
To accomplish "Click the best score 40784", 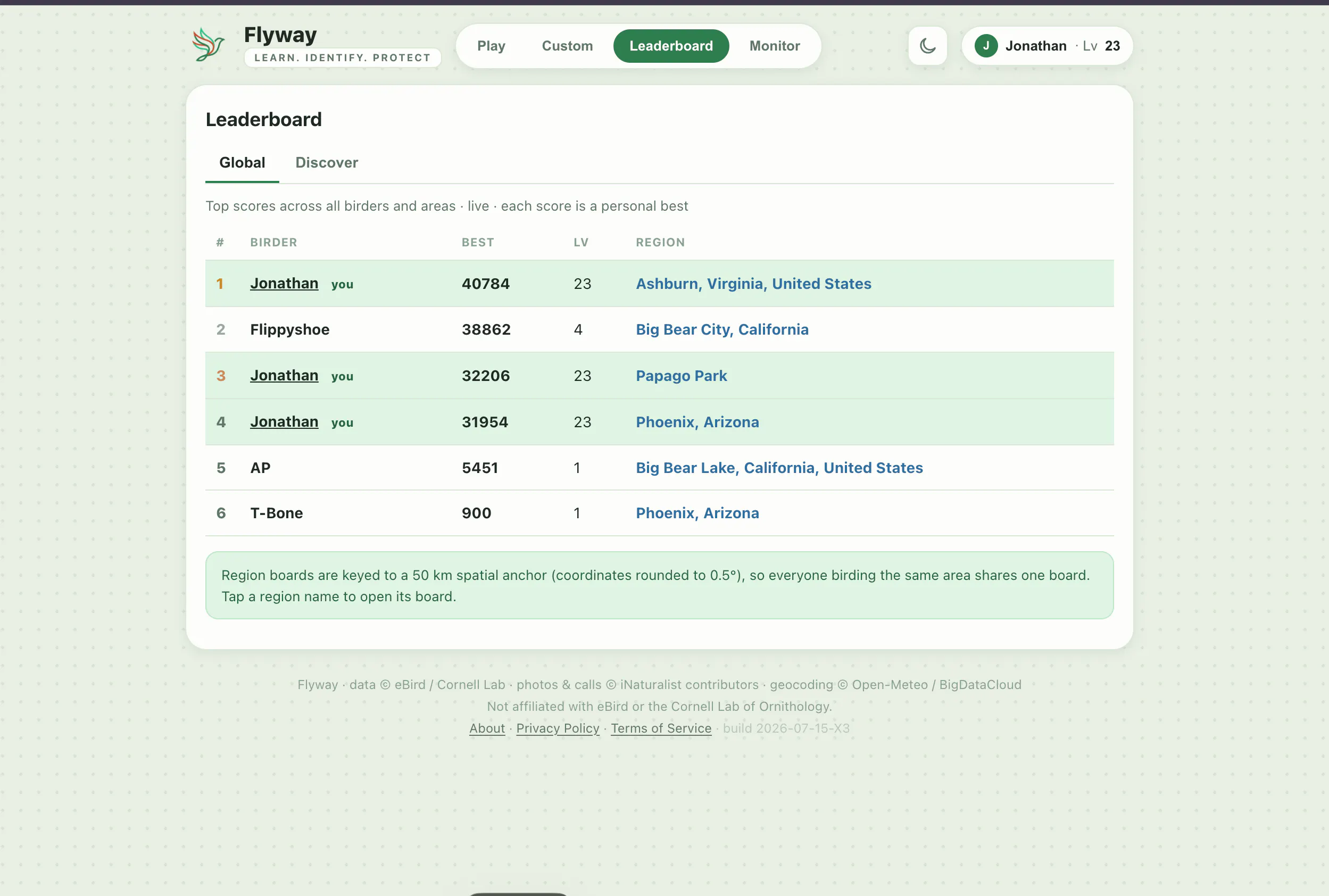I will (x=486, y=284).
